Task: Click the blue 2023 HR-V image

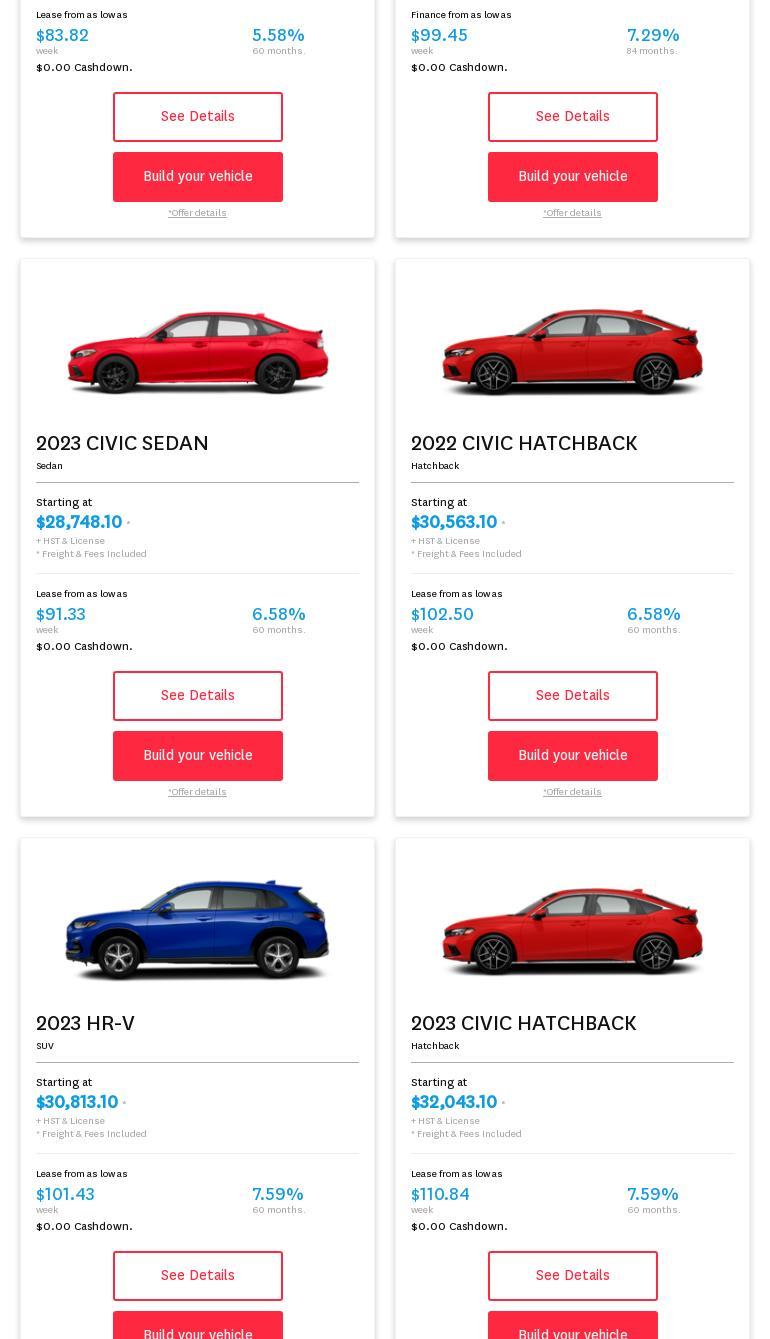Action: pos(197,931)
